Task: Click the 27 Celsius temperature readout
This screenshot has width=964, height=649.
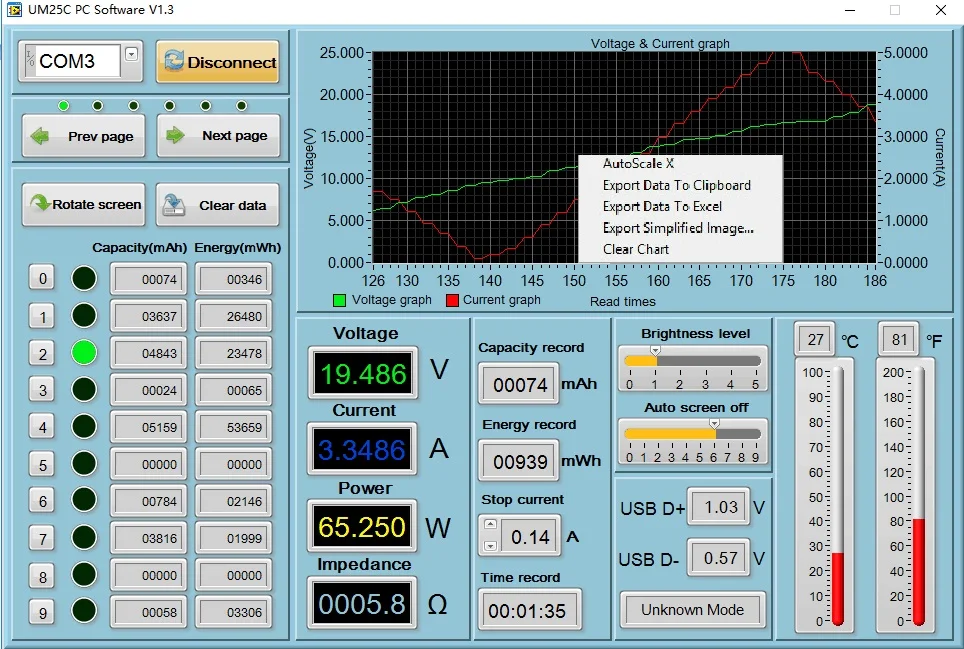Action: [815, 339]
